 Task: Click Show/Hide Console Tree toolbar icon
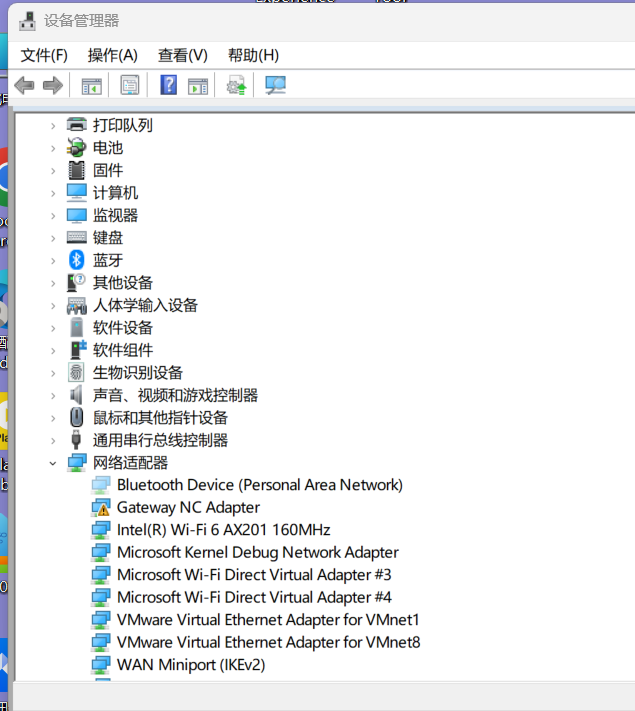pyautogui.click(x=92, y=85)
